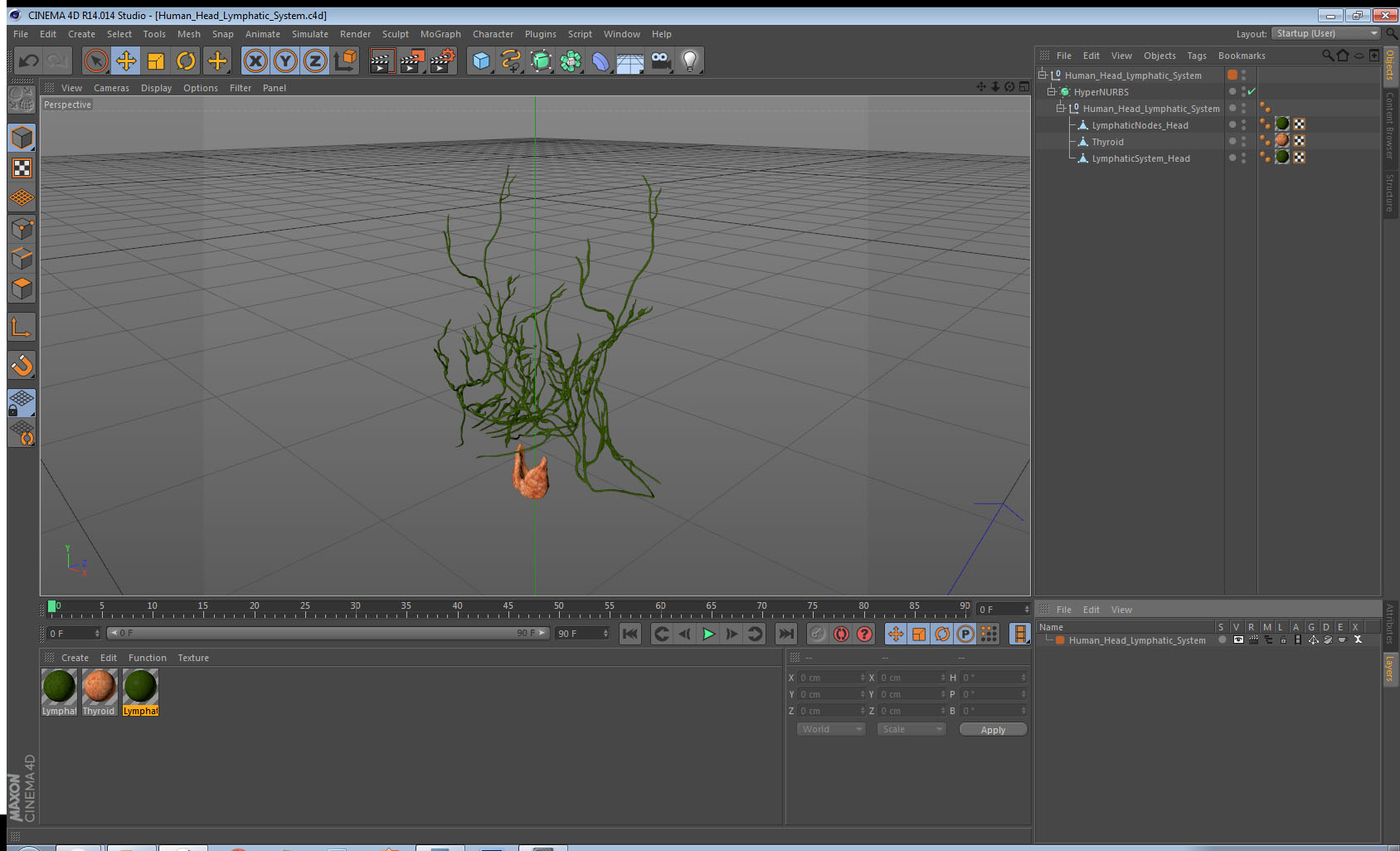Activate the Move tool

pos(126,61)
